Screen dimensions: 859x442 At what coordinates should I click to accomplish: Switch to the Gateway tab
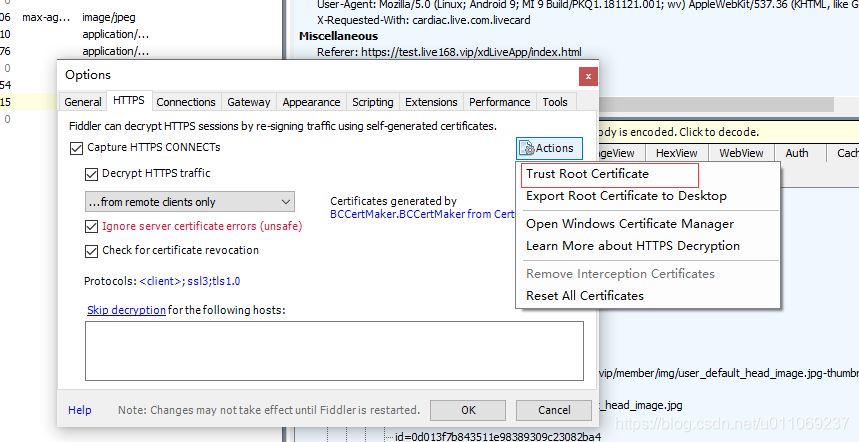pyautogui.click(x=249, y=102)
